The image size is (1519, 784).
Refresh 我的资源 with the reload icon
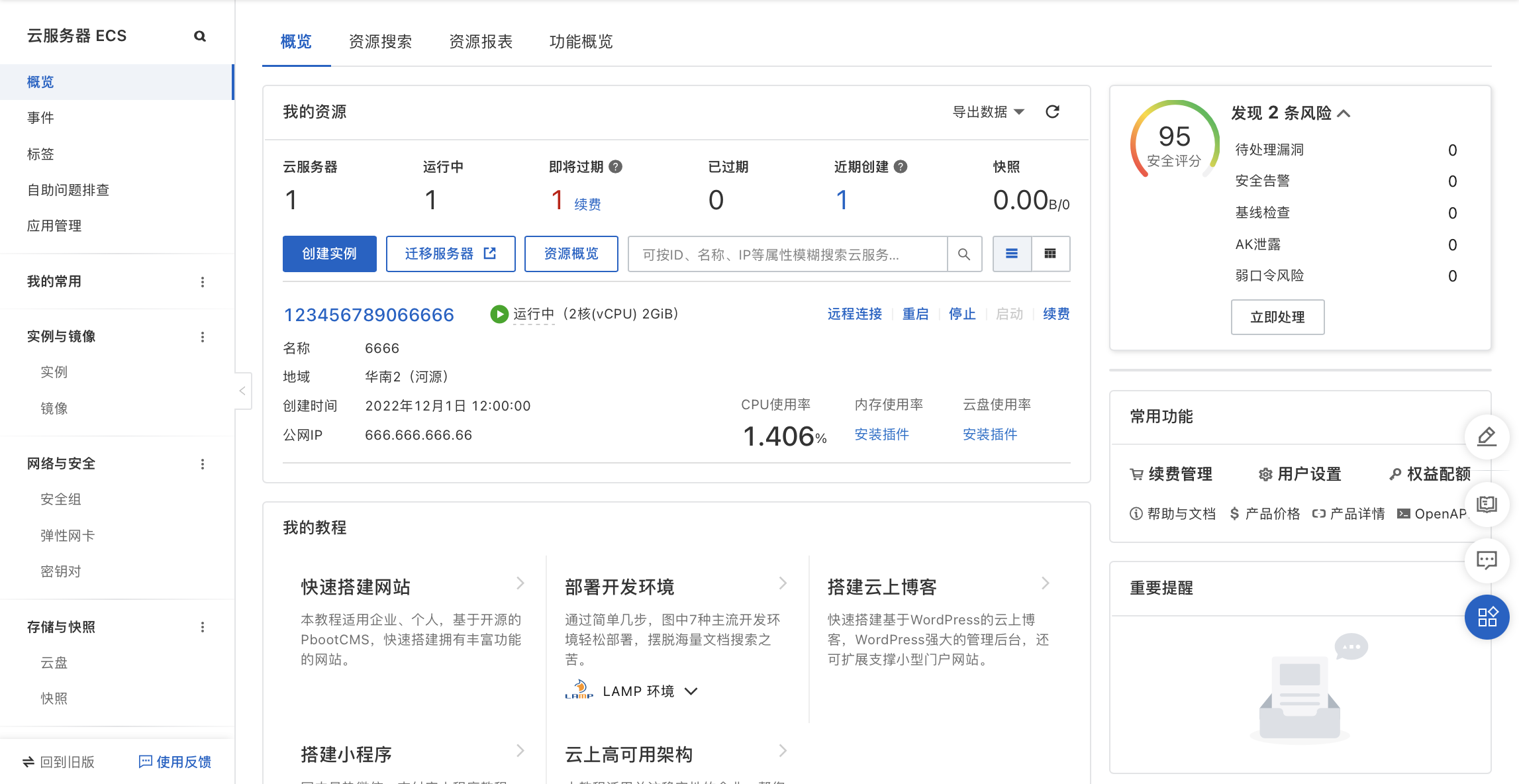pyautogui.click(x=1053, y=112)
